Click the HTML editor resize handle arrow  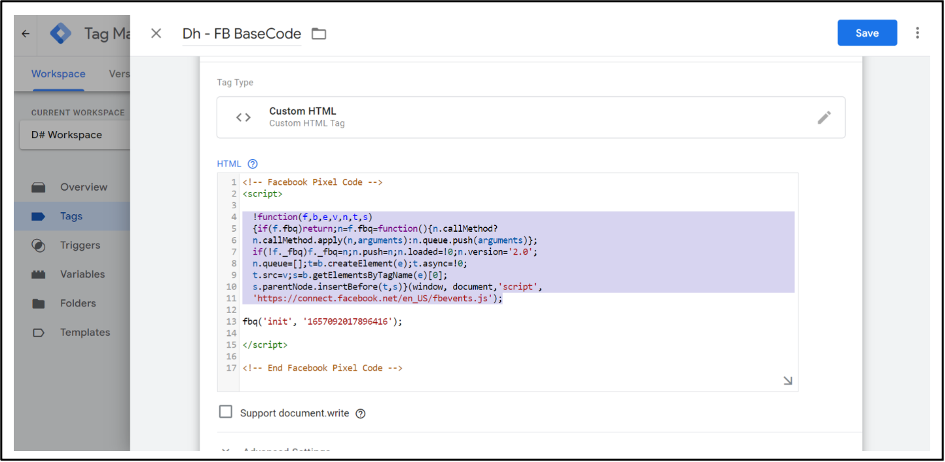pyautogui.click(x=788, y=381)
